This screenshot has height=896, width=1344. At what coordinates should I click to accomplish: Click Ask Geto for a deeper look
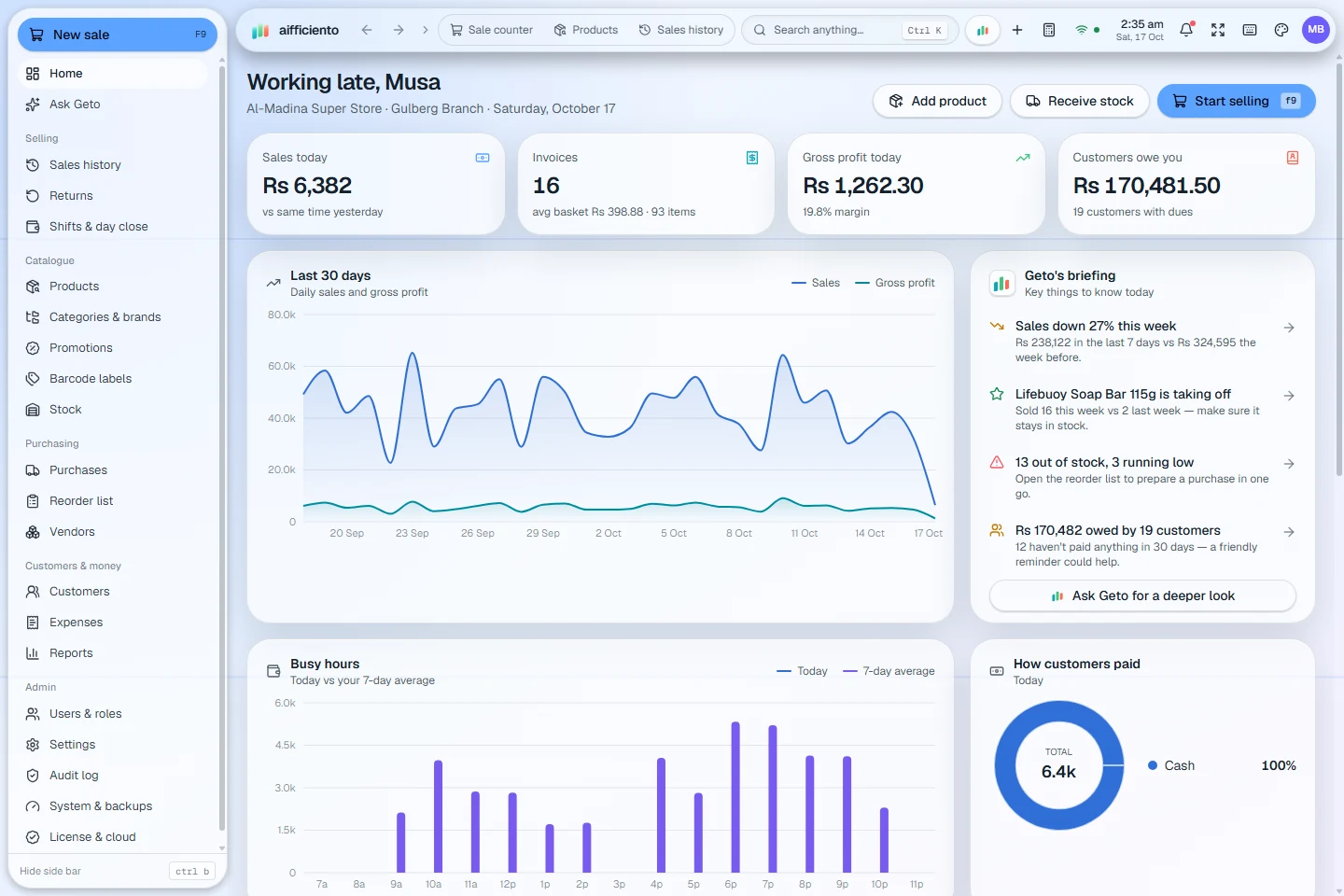1142,595
